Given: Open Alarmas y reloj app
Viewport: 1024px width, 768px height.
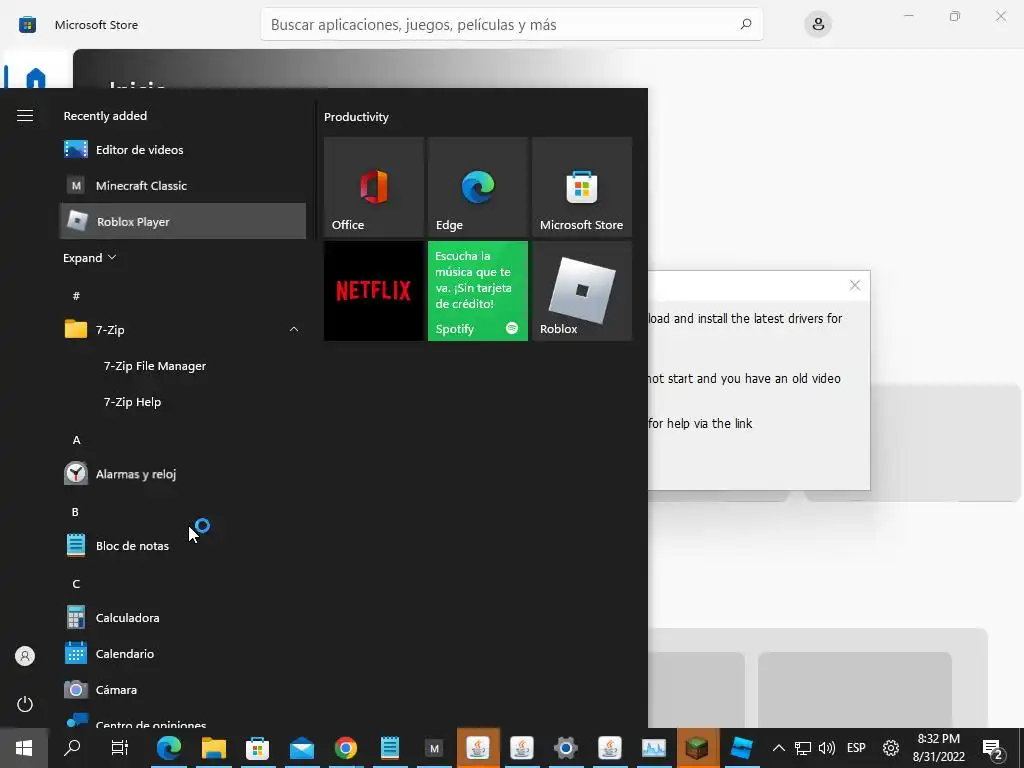Looking at the screenshot, I should tap(183, 474).
